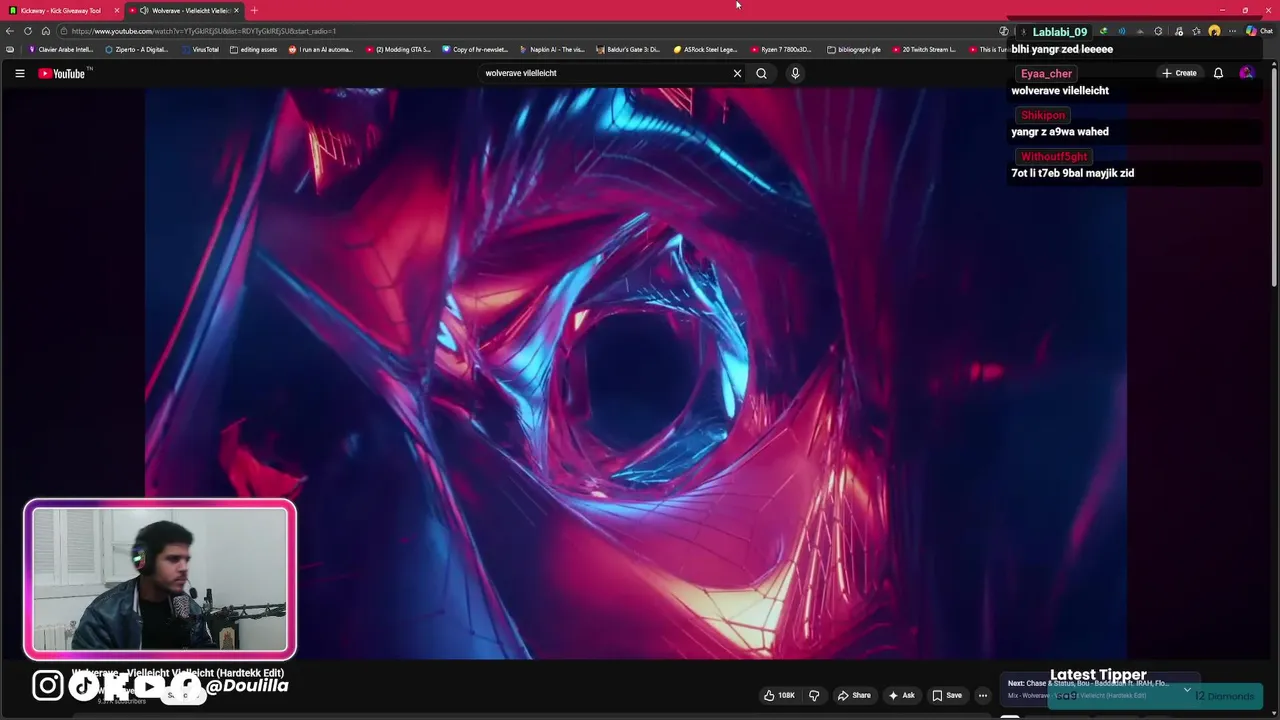Switch to the Kickaway Kick Giveaway Tool tab
1280x720 pixels.
pyautogui.click(x=60, y=10)
